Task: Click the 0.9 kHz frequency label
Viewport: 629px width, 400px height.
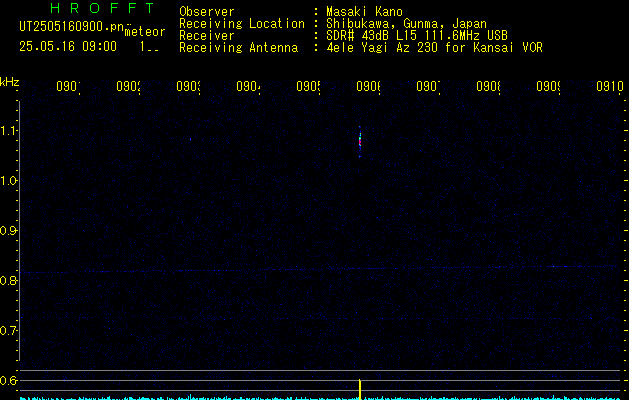Action: coord(8,231)
